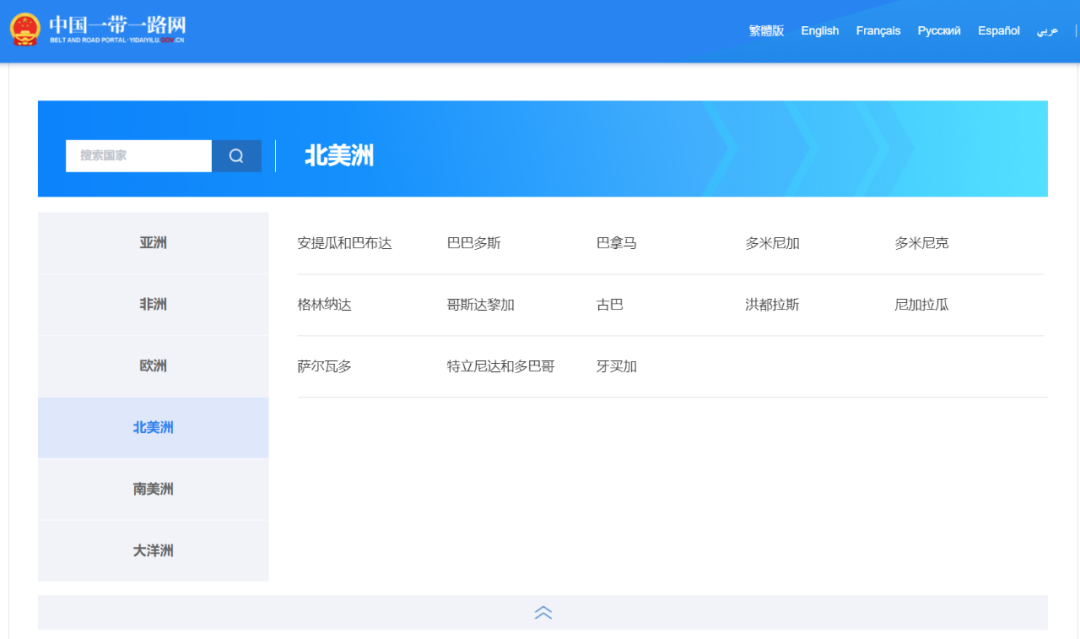Open the Русский language version
The image size is (1080, 639).
click(938, 30)
